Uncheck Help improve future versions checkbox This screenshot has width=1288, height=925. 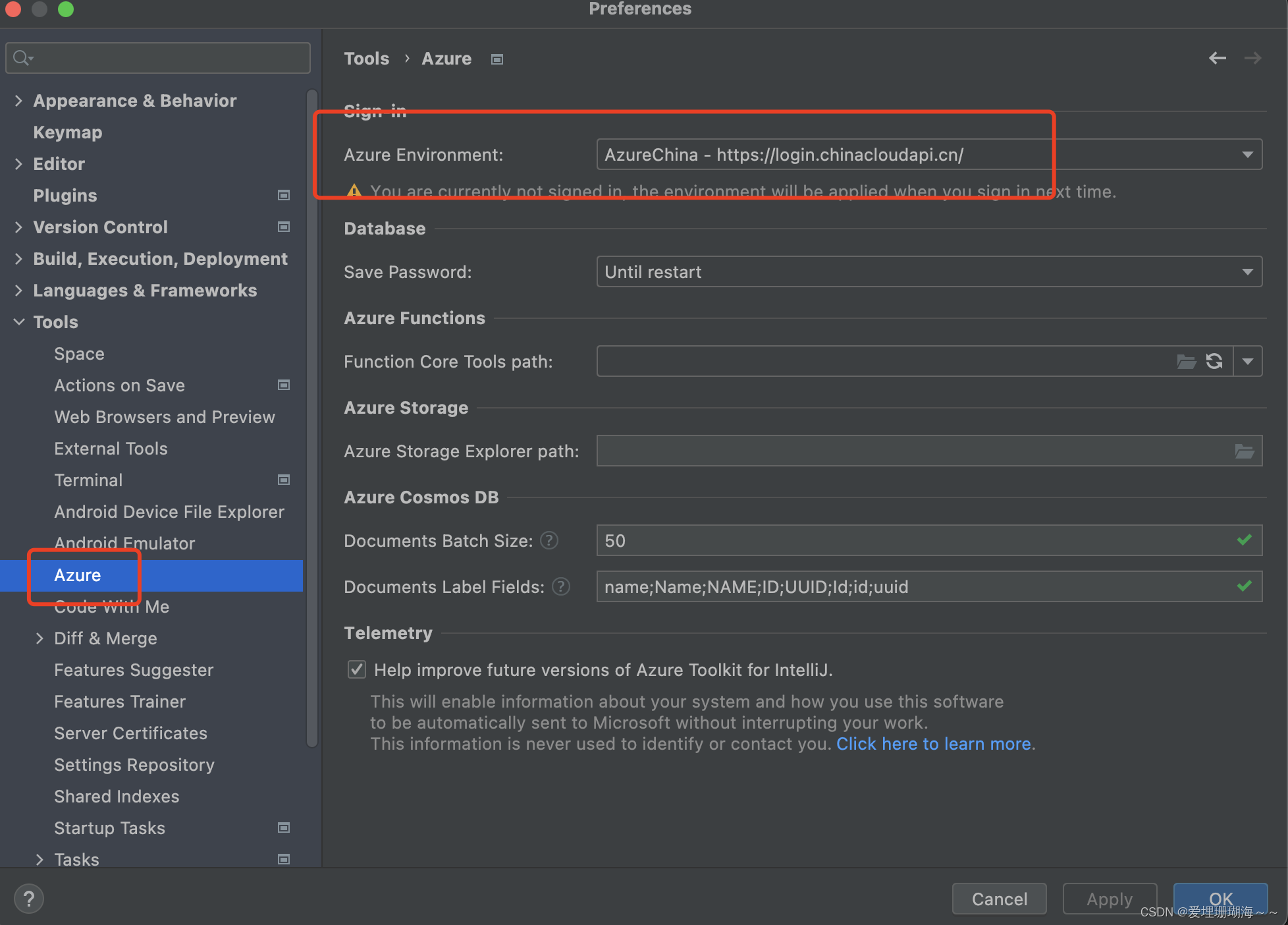pos(357,669)
